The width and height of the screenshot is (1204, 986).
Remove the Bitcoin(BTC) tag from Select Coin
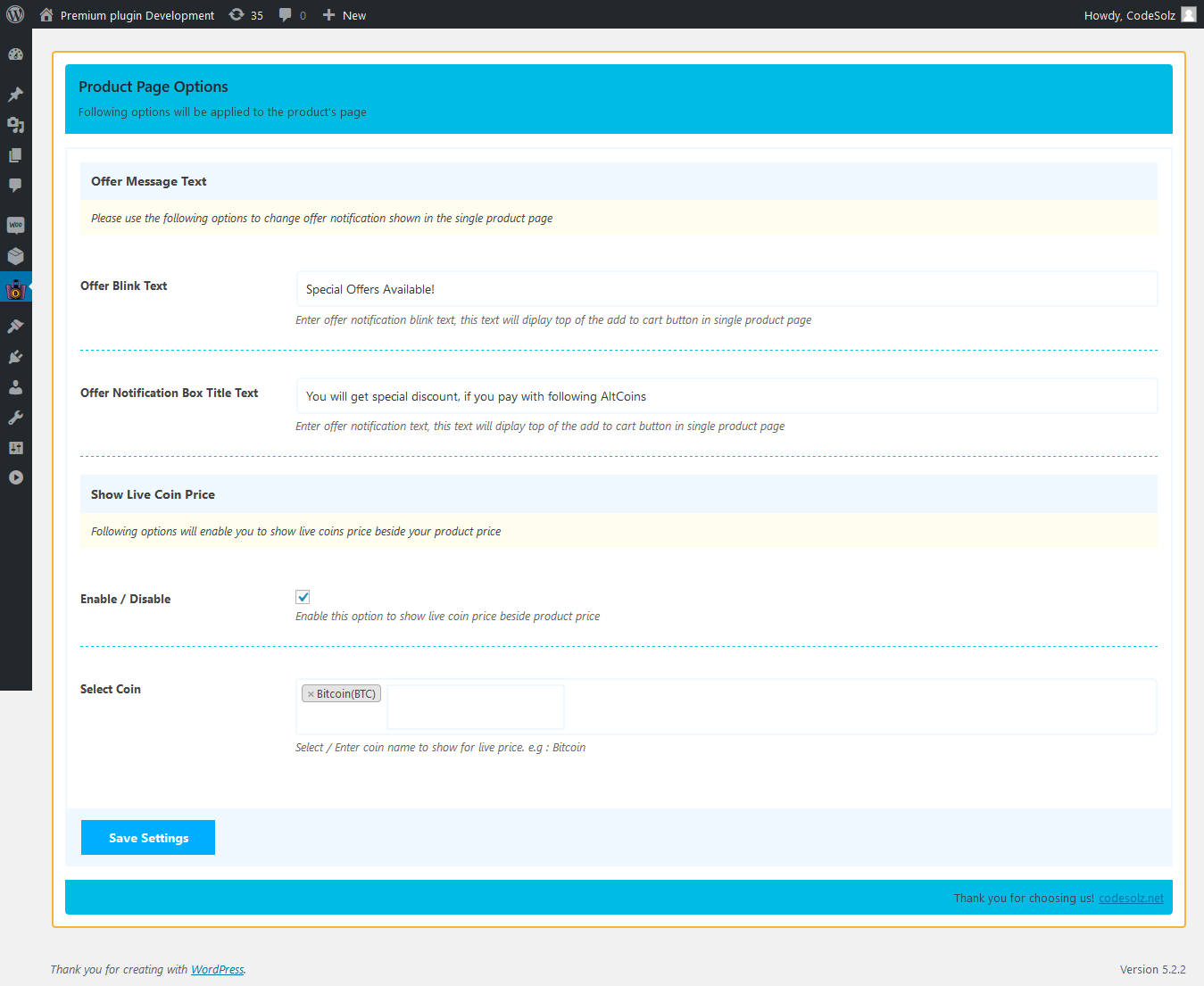[311, 694]
